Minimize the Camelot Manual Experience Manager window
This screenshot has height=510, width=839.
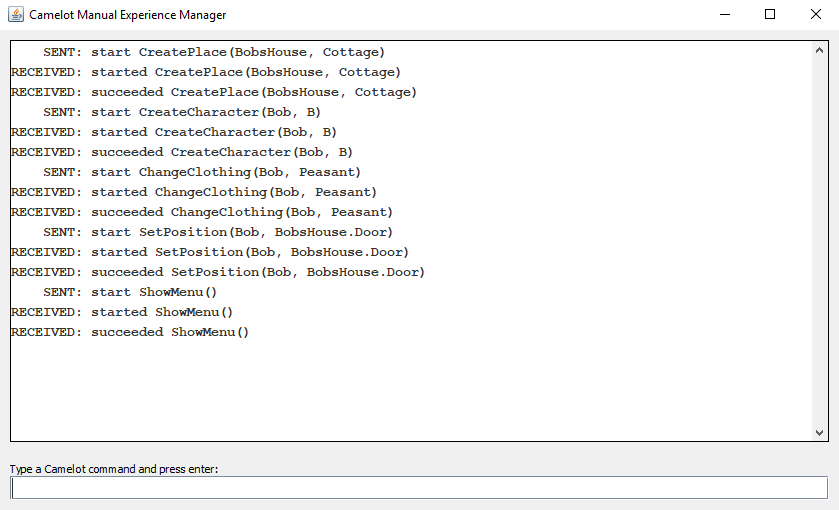pyautogui.click(x=725, y=14)
